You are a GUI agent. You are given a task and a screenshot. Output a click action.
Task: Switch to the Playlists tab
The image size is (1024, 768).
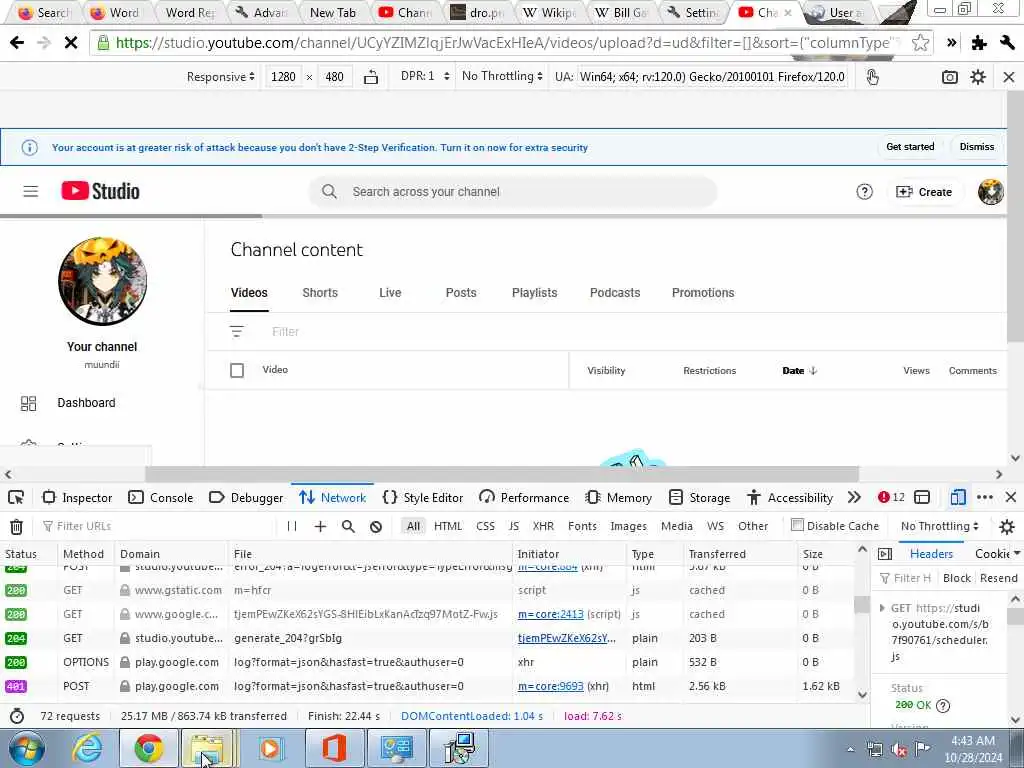coord(534,293)
